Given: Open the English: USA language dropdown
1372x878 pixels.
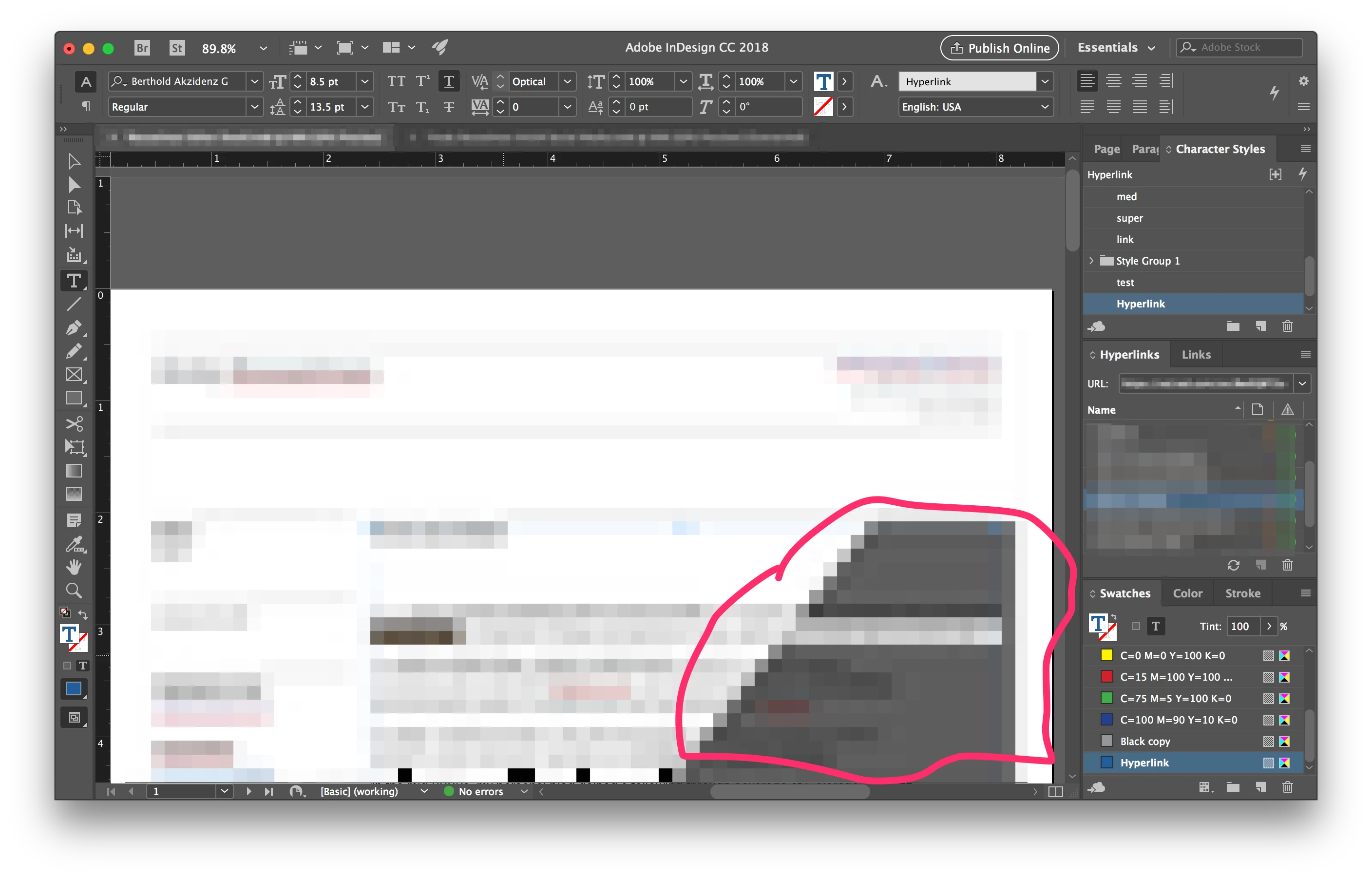Looking at the screenshot, I should click(1044, 107).
